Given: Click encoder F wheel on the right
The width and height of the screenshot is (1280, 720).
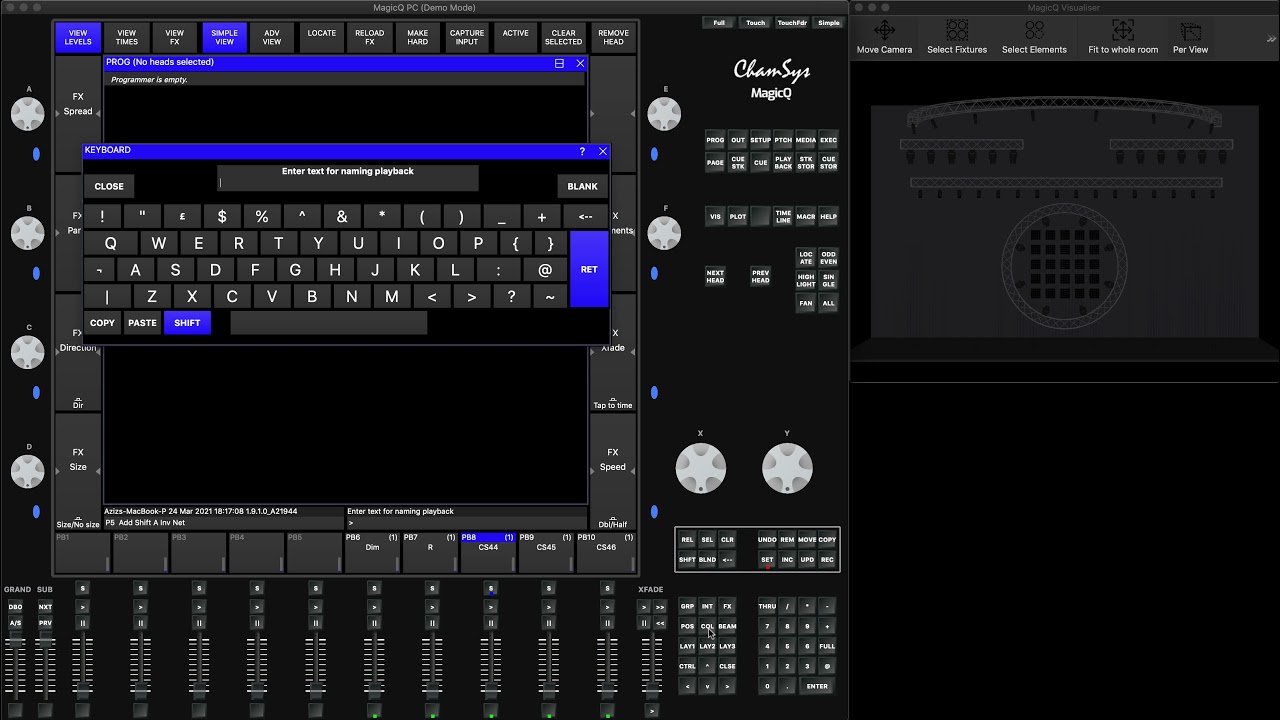Looking at the screenshot, I should point(664,233).
